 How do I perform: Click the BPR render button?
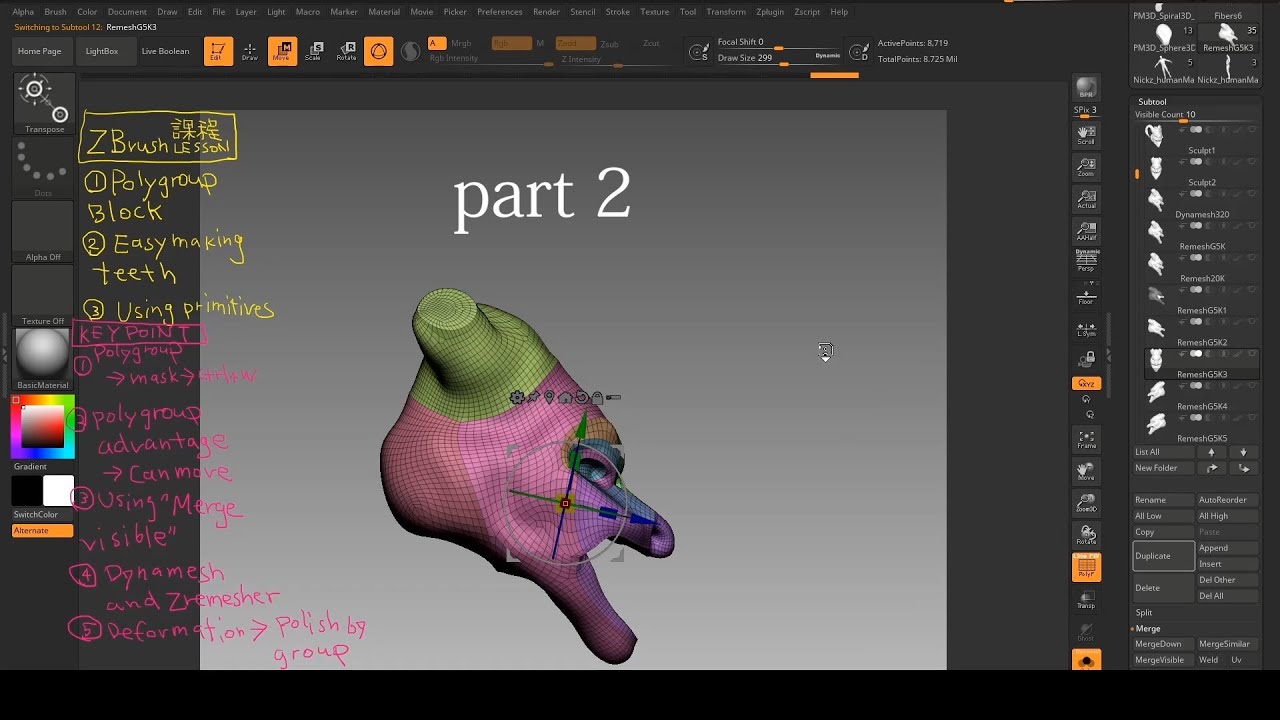1086,88
